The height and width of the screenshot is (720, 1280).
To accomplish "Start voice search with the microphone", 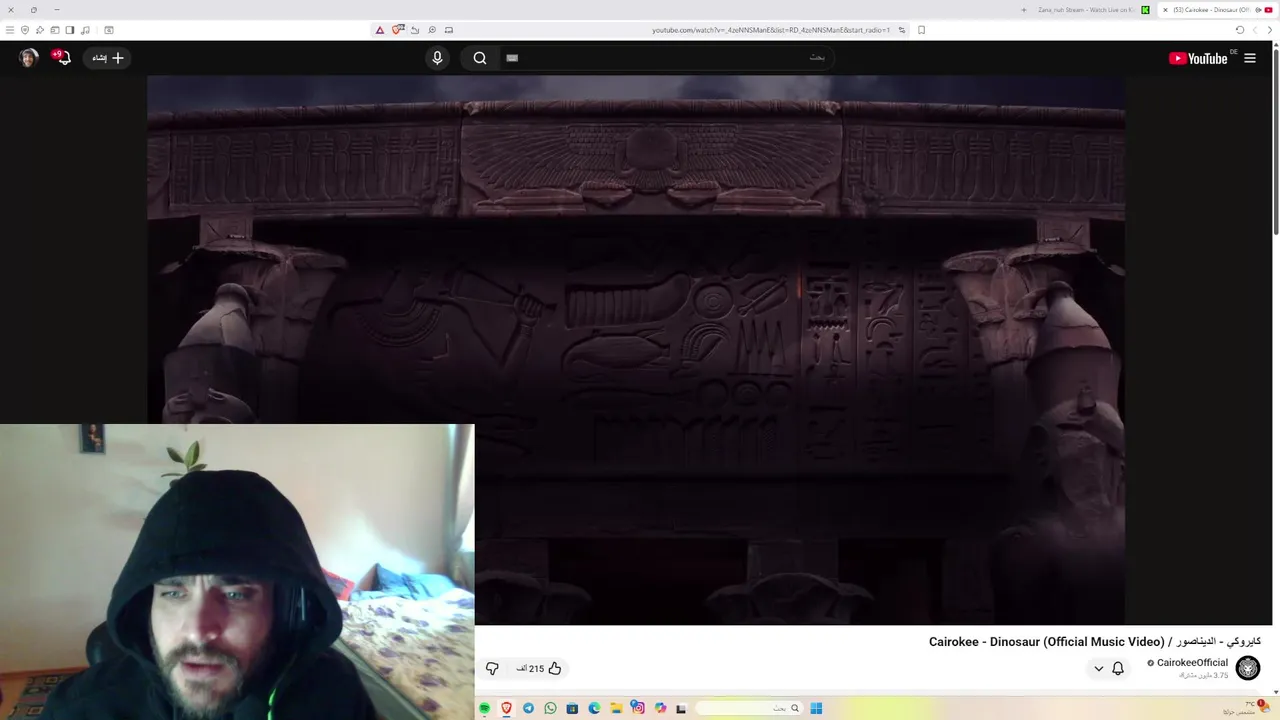I will (437, 58).
